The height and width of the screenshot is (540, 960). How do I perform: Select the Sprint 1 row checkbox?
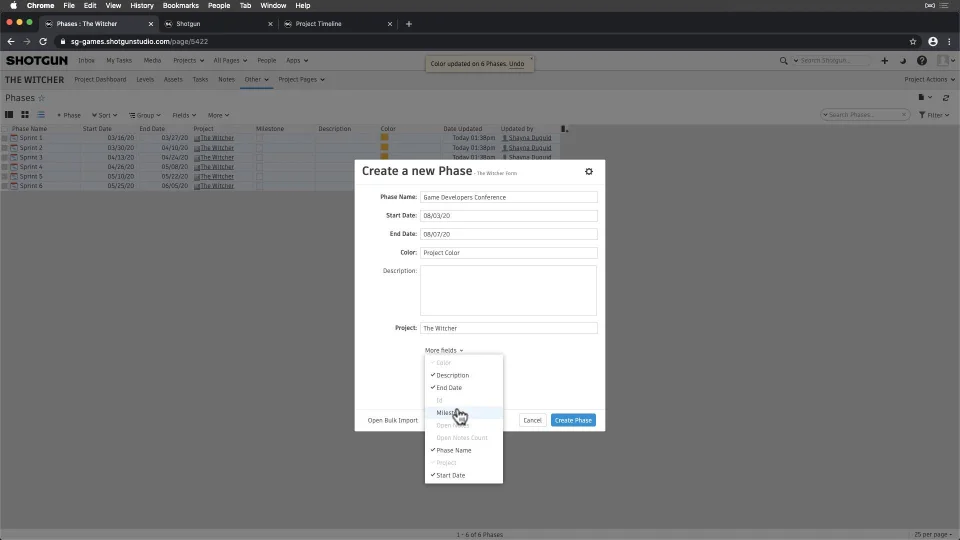[5, 138]
